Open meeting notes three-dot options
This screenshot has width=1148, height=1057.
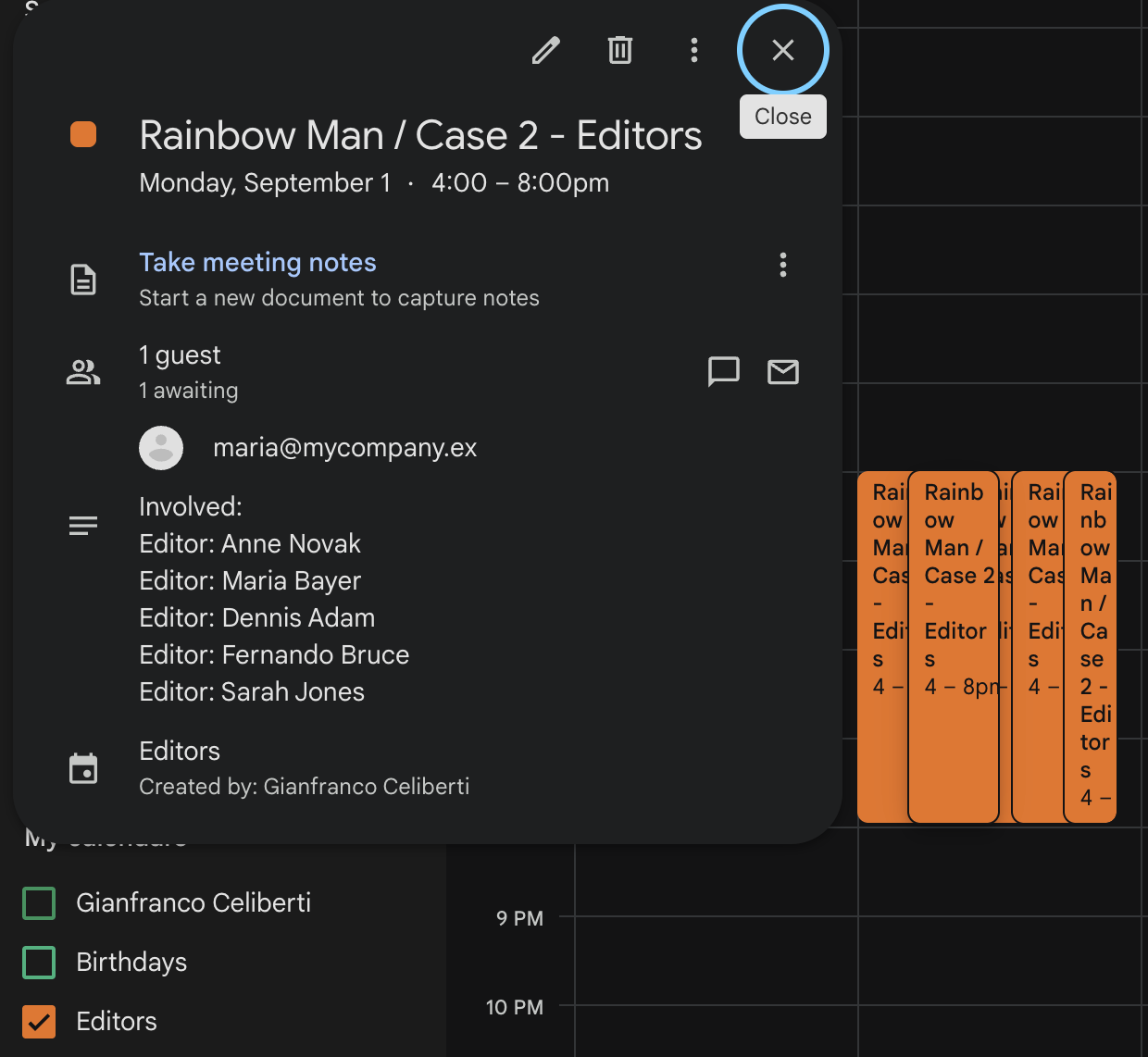click(783, 266)
